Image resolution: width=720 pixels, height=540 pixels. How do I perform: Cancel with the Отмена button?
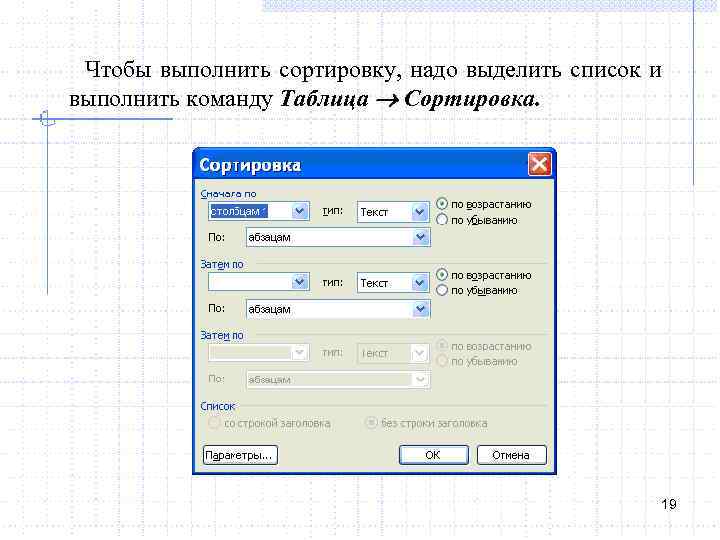512,455
